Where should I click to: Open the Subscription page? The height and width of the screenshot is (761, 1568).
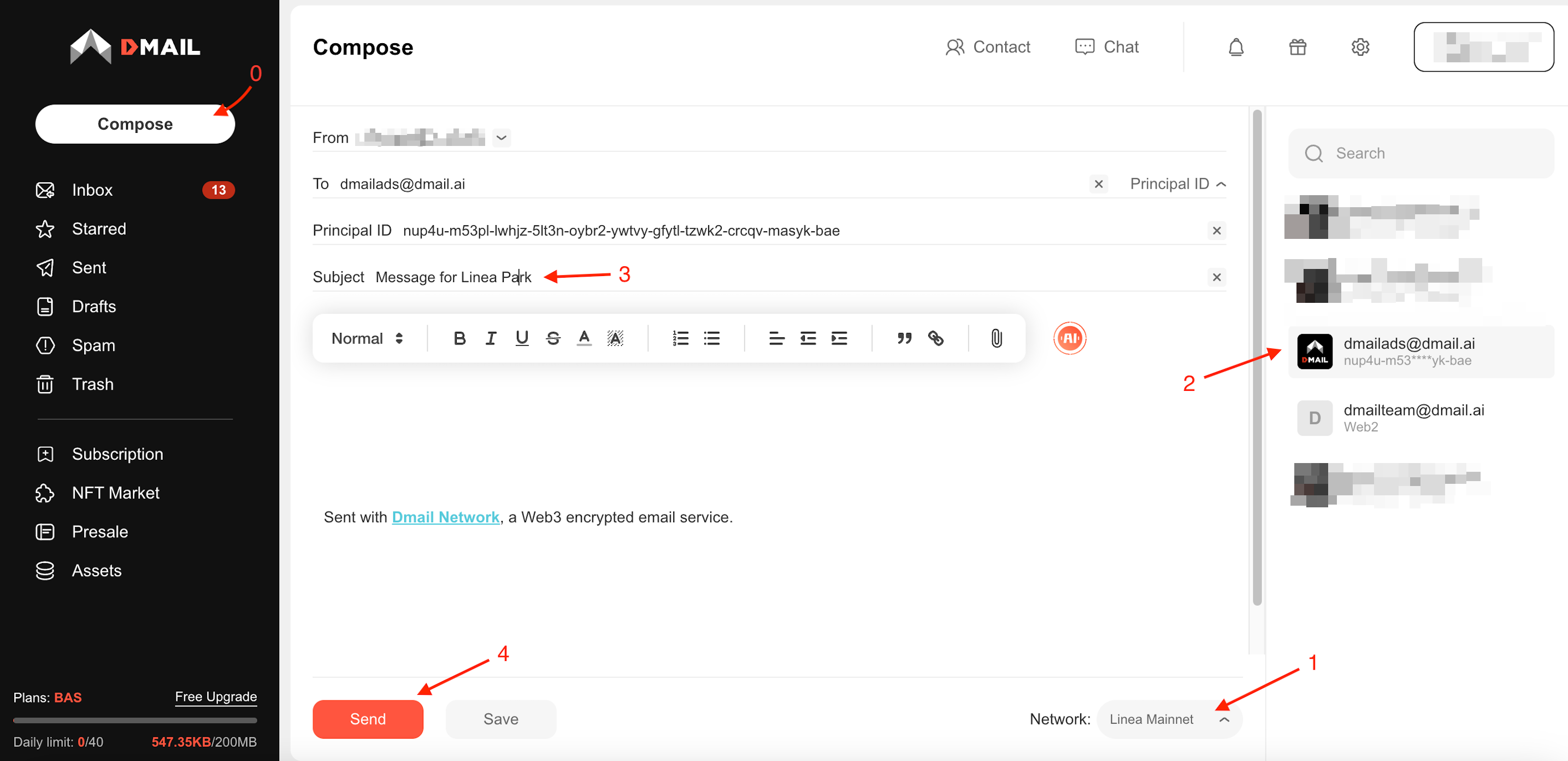(x=100, y=454)
